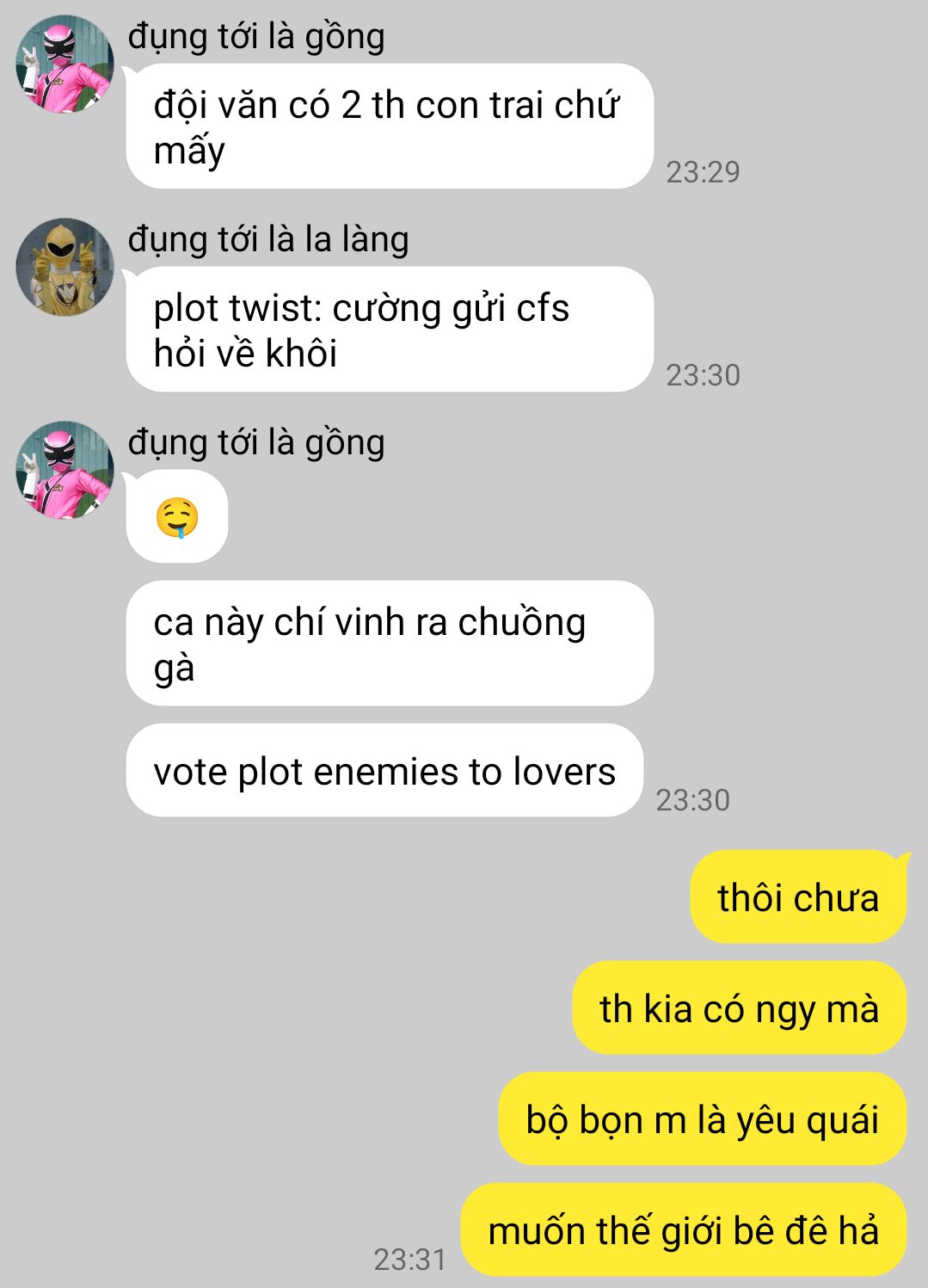
Task: Tap 'vote plot enemies to lovers' bubble
Action: 384,771
